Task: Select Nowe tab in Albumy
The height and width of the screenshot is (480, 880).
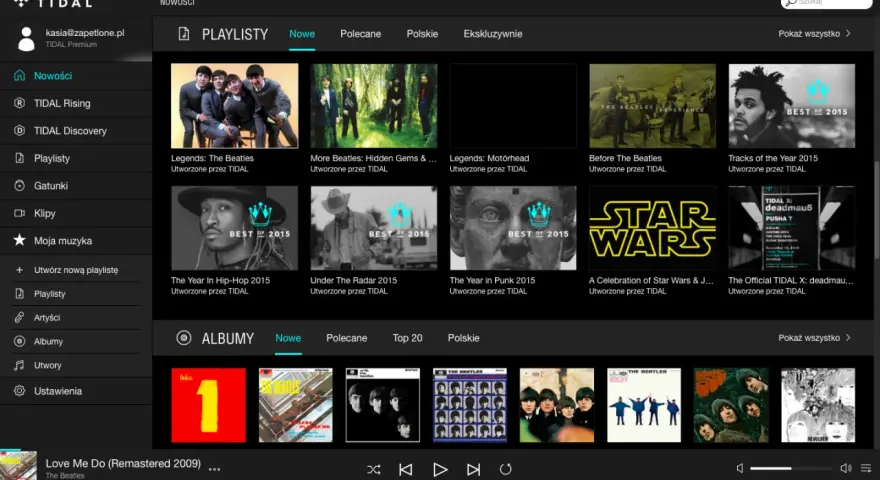Action: click(x=288, y=338)
